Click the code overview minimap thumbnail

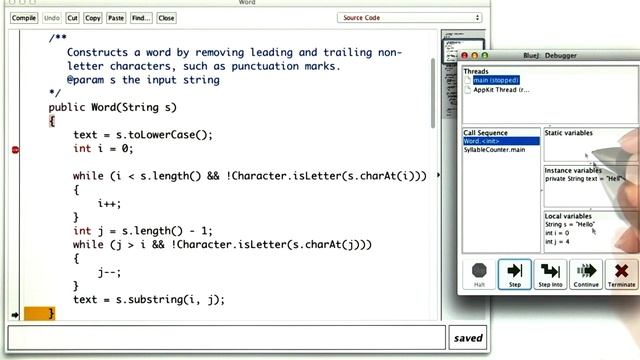(463, 51)
